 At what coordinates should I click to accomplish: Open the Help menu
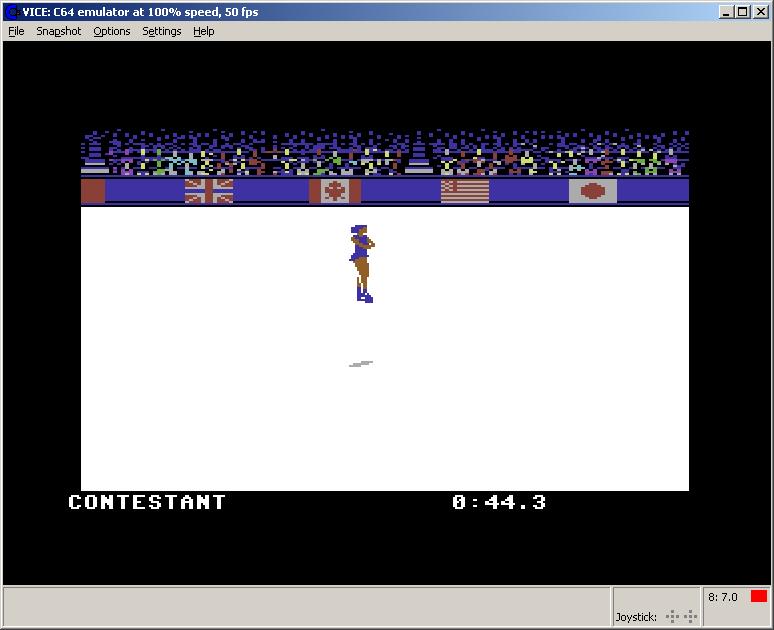pos(203,31)
